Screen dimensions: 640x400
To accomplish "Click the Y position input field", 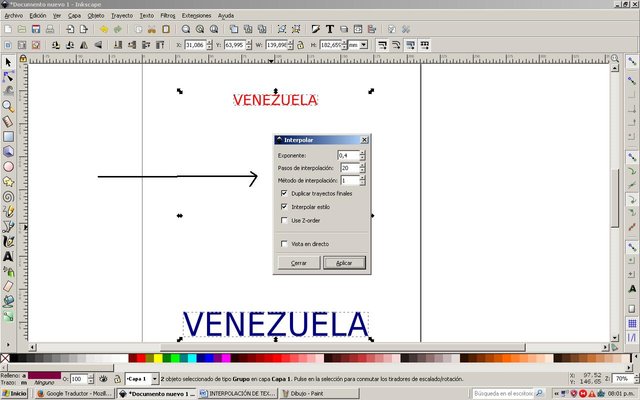I will (x=235, y=45).
